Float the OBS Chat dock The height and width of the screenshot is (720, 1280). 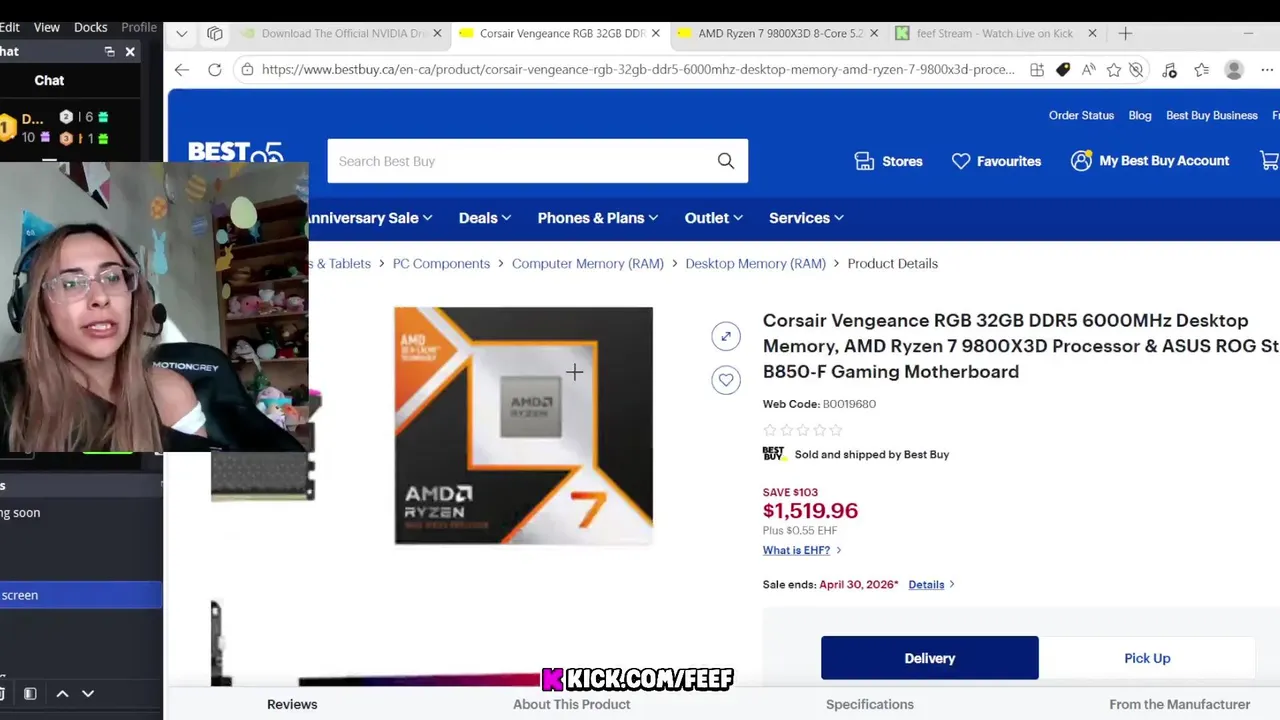point(110,52)
